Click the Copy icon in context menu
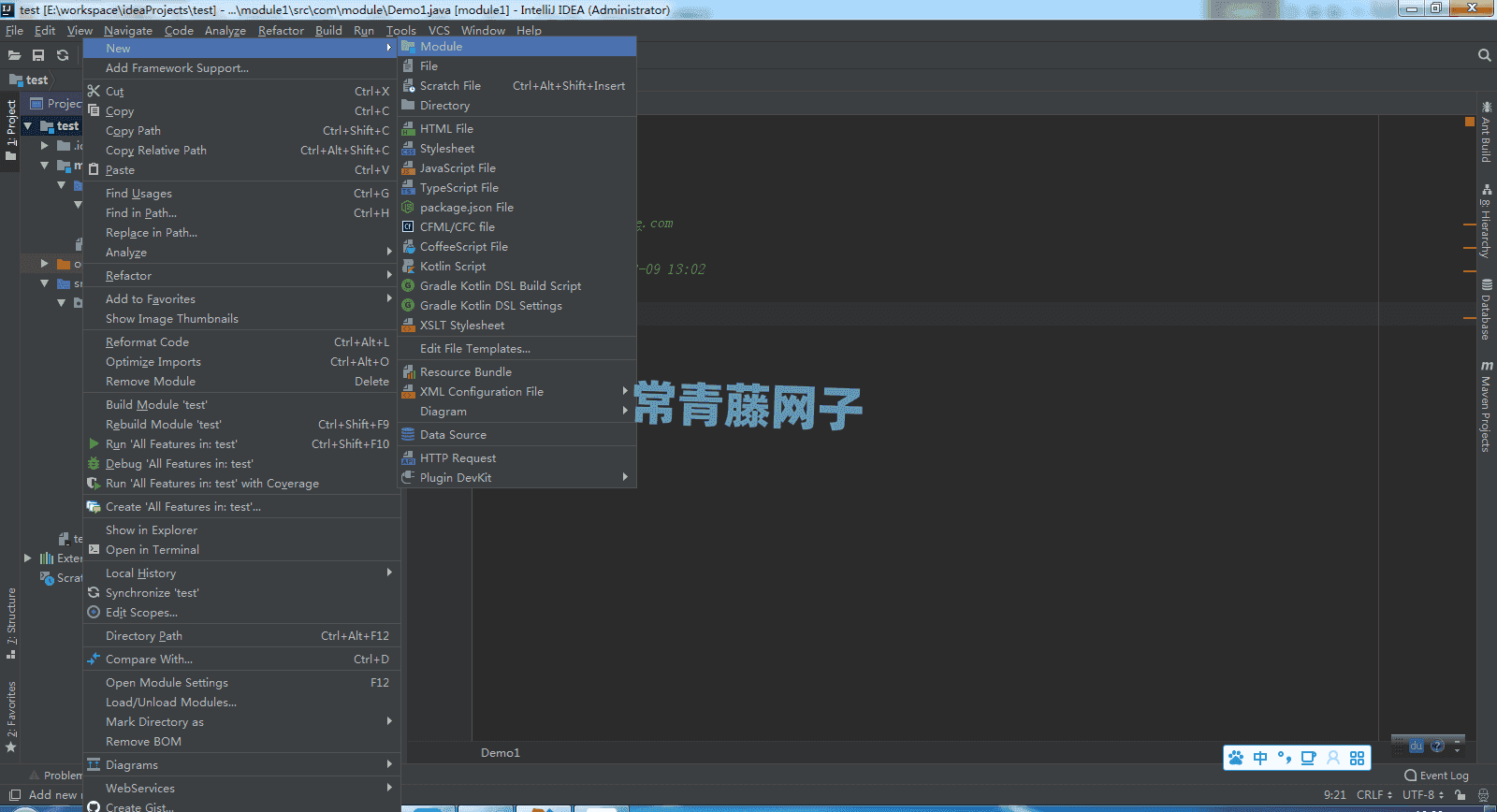This screenshot has height=812, width=1497. 94,110
